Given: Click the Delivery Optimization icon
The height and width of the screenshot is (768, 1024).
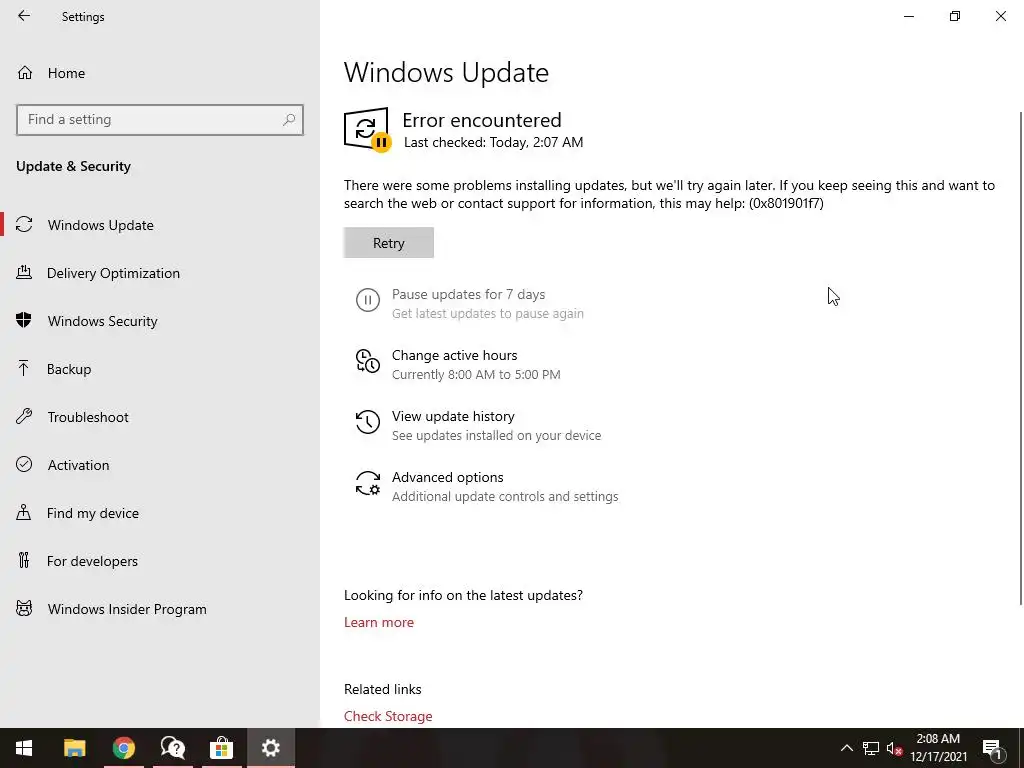Looking at the screenshot, I should point(24,272).
